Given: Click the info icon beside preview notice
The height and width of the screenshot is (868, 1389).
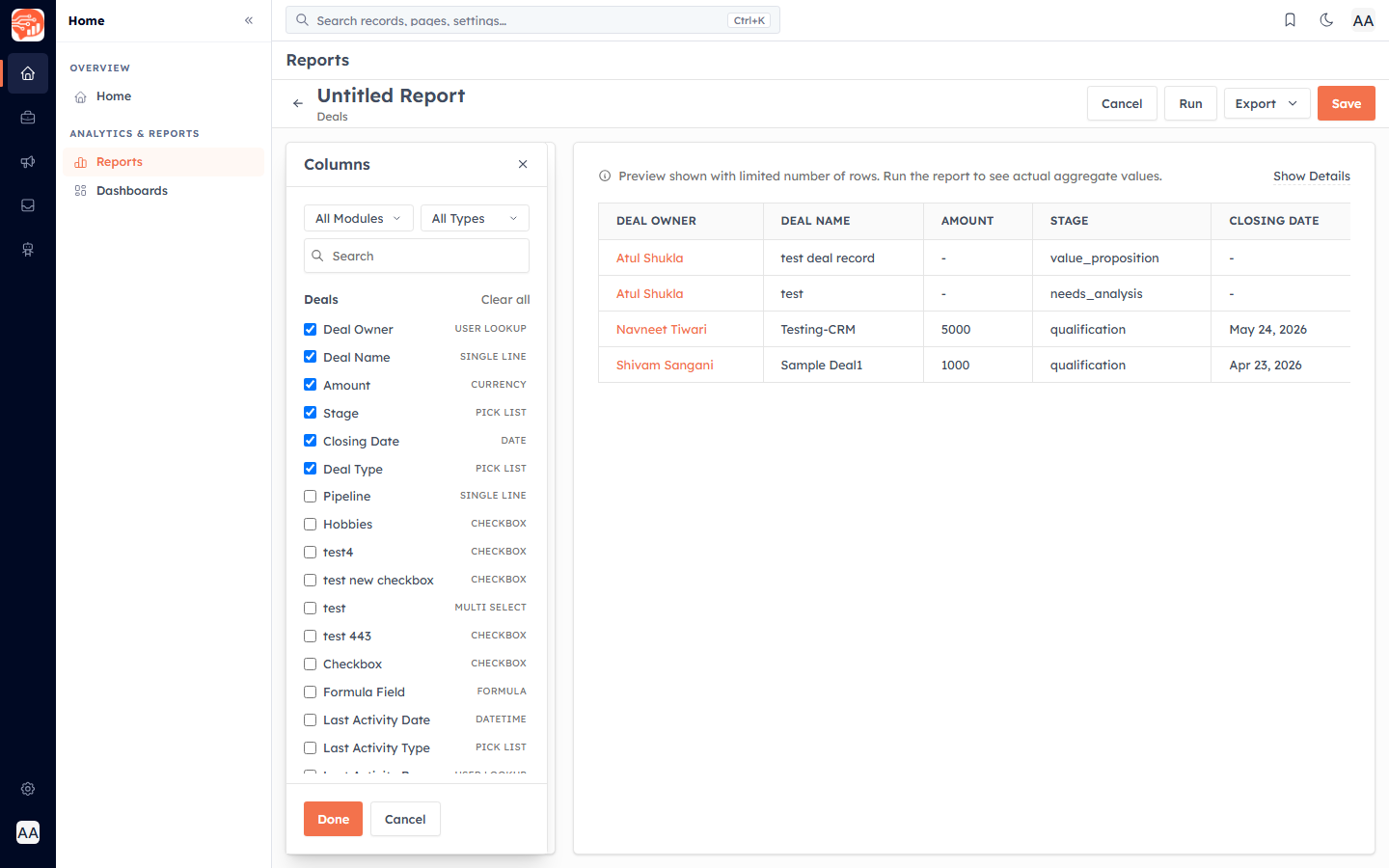Looking at the screenshot, I should 605,176.
